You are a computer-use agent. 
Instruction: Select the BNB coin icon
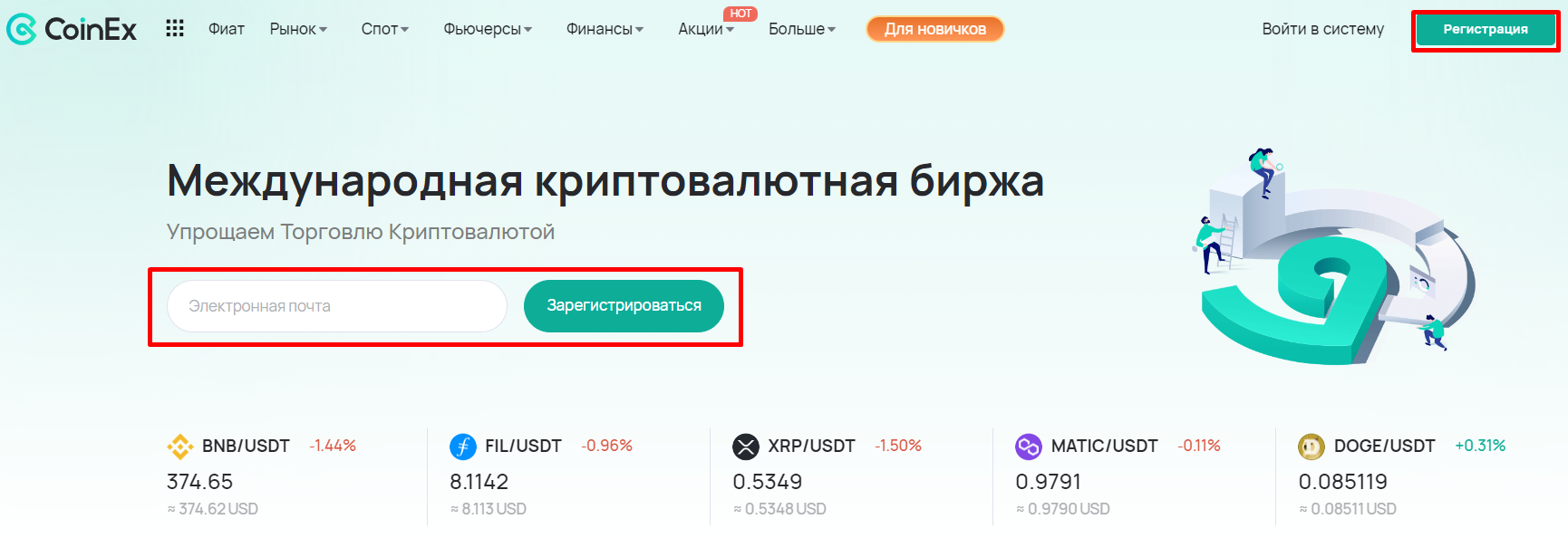point(181,446)
